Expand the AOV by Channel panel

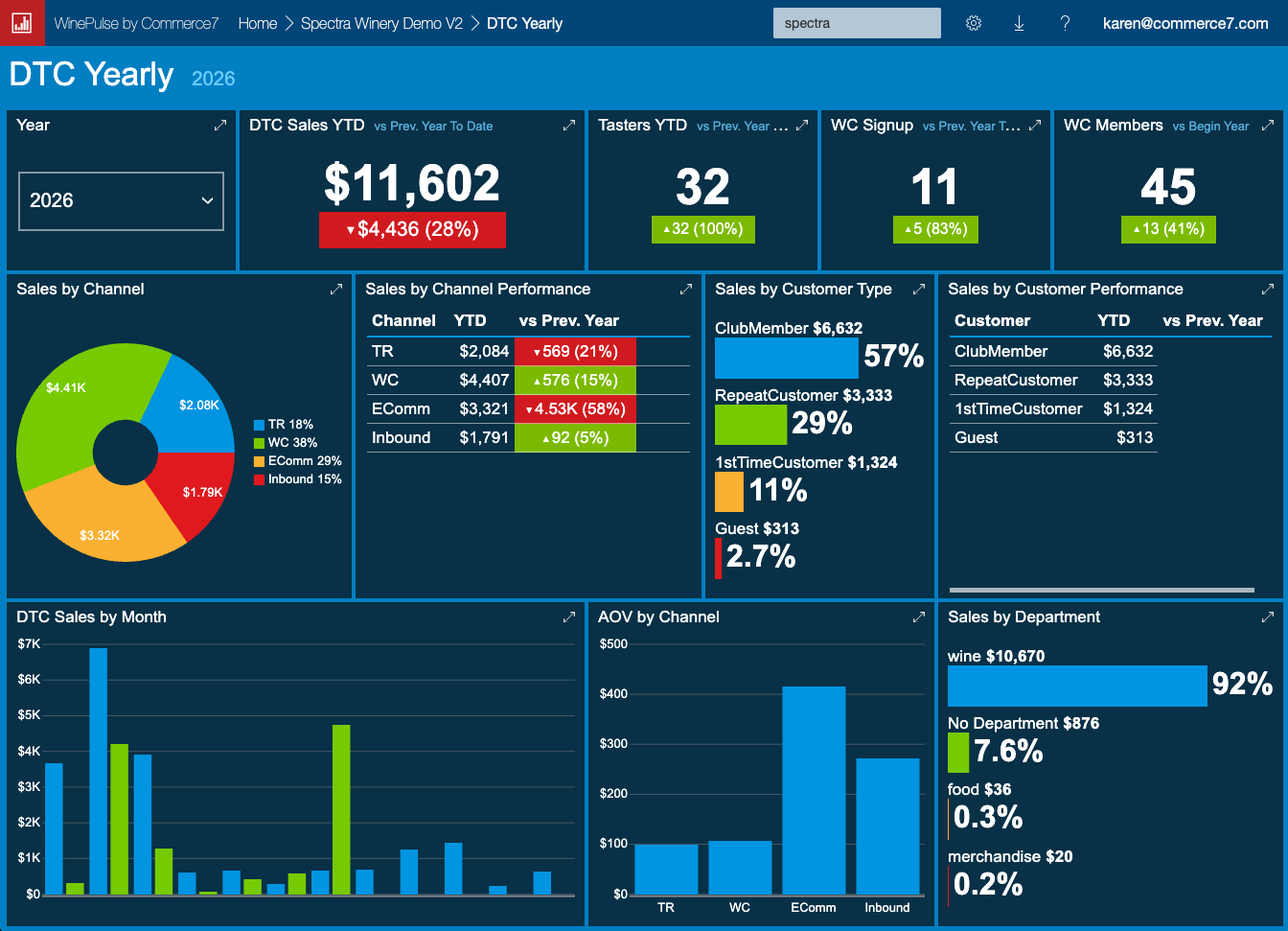[919, 617]
